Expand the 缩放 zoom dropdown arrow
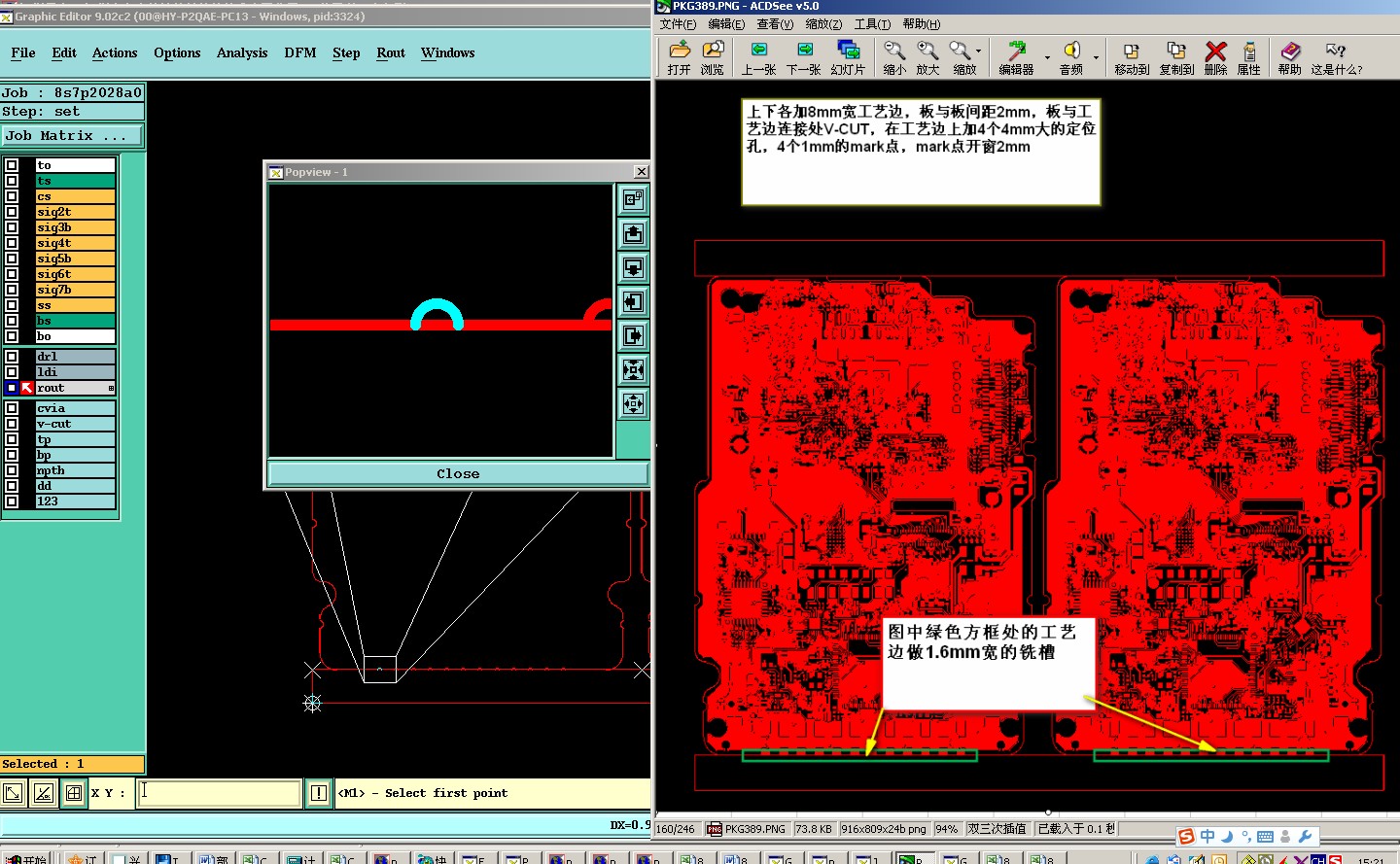The height and width of the screenshot is (864, 1400). [x=978, y=51]
